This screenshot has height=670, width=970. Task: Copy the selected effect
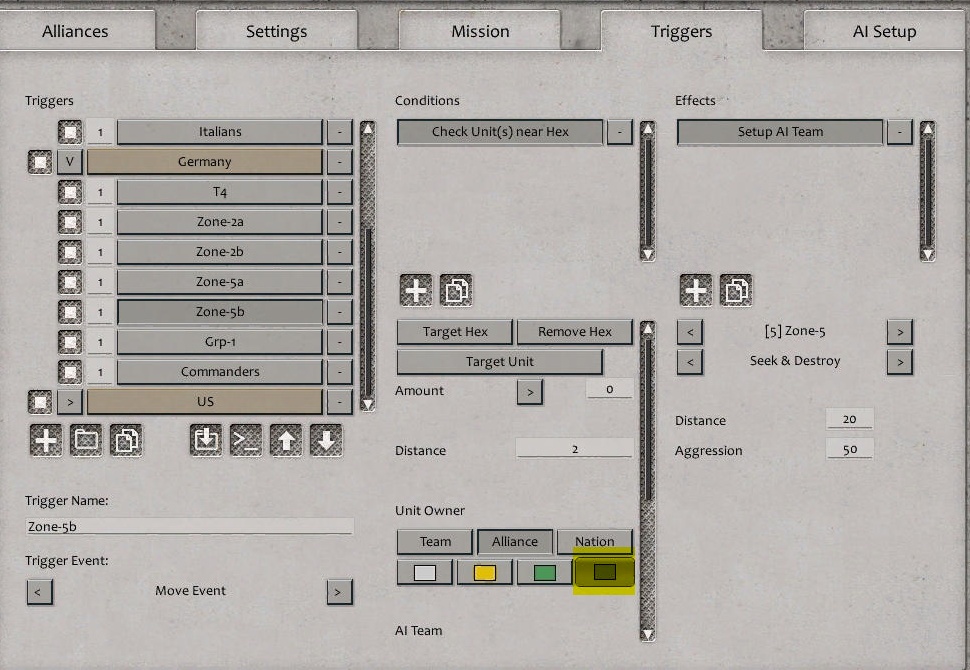(x=736, y=290)
